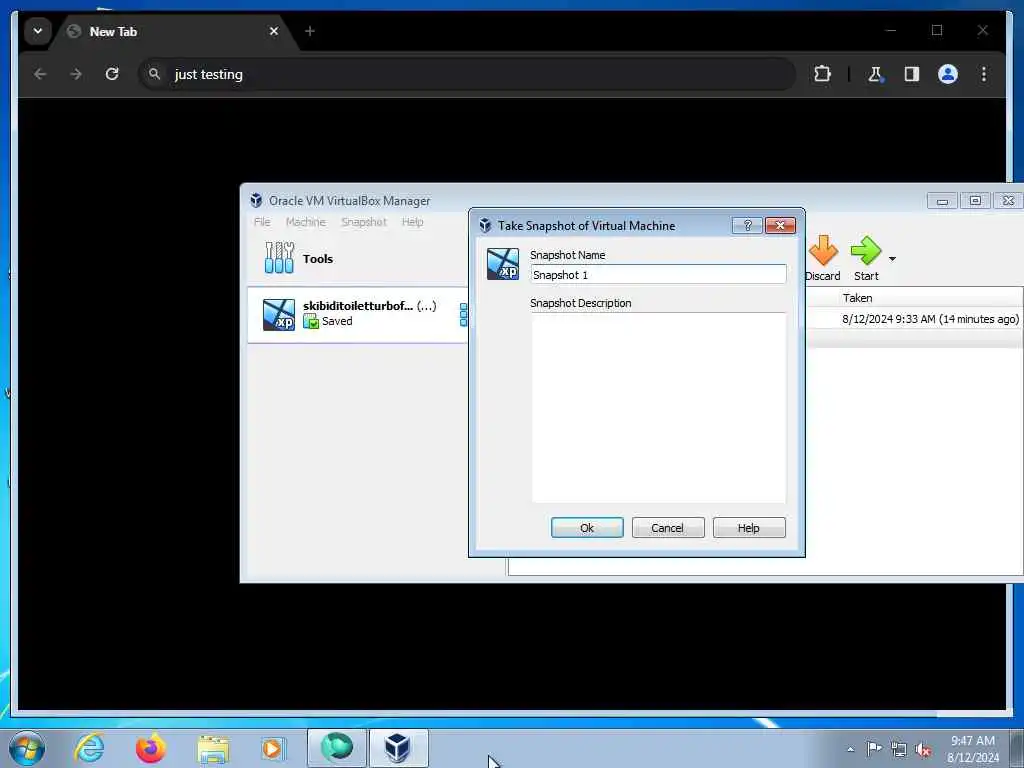Go forward in the browser
The image size is (1024, 768).
click(x=76, y=74)
